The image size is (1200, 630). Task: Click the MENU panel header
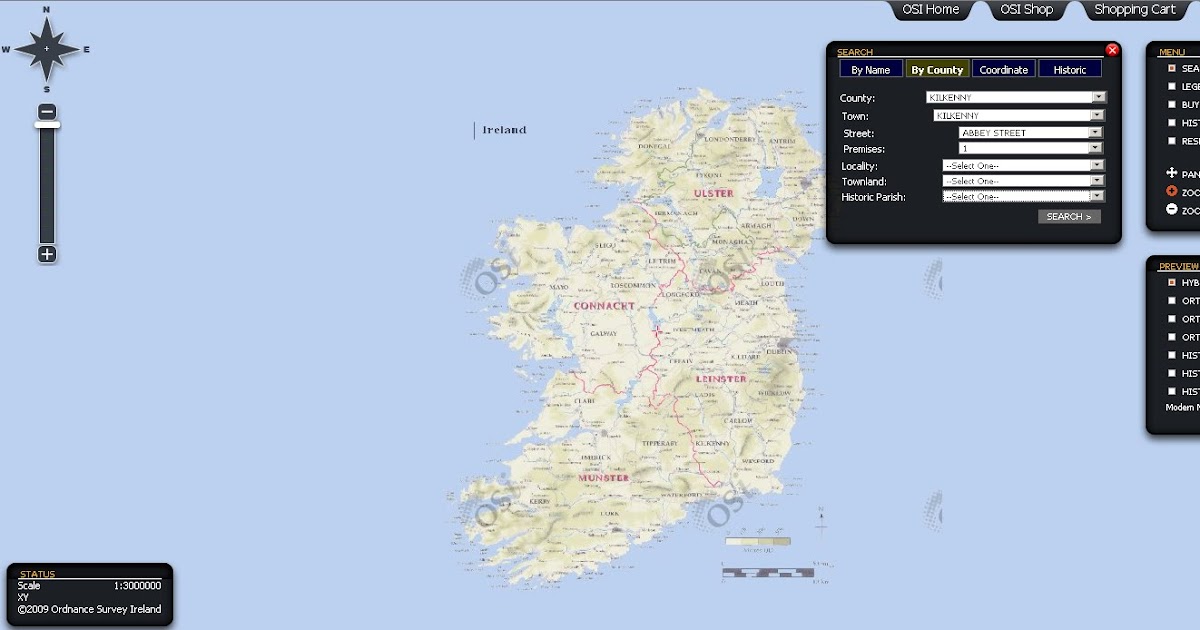1172,52
